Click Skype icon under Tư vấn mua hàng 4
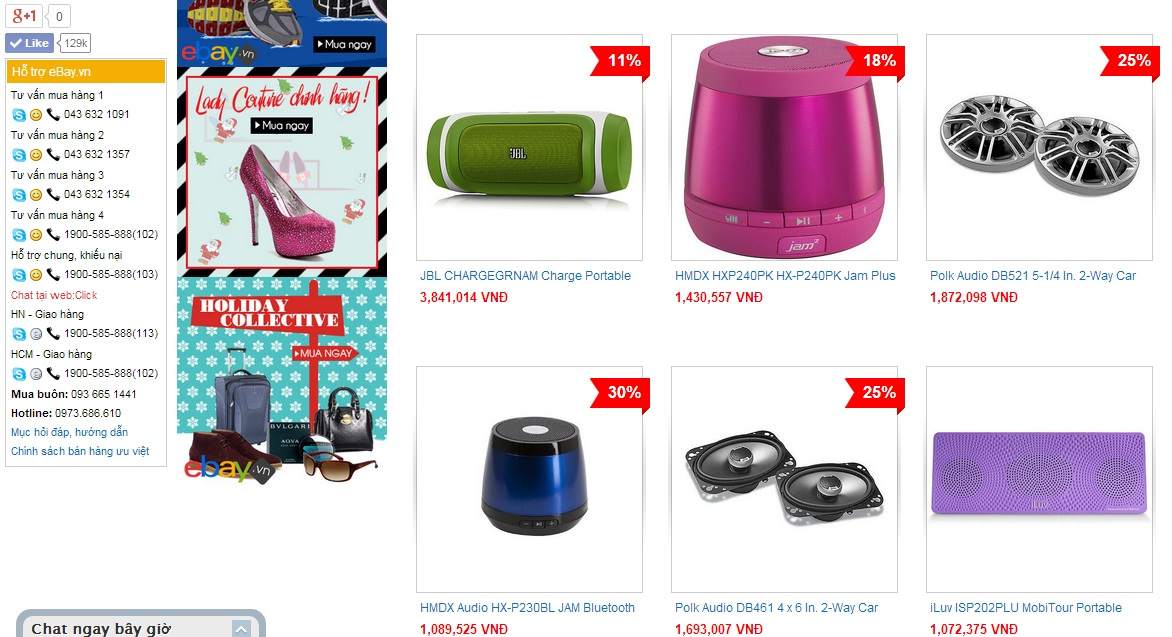 19,235
